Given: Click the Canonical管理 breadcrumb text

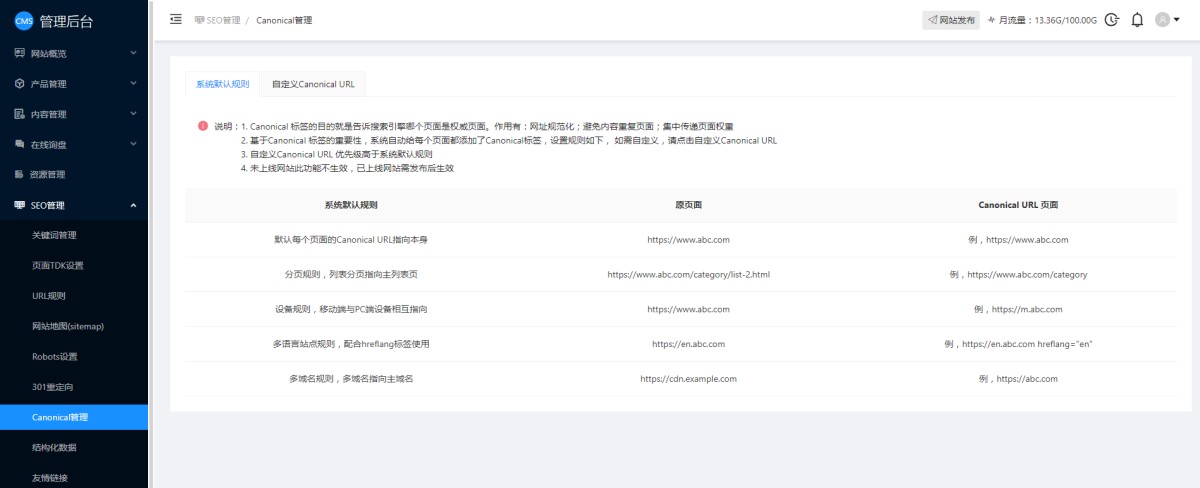Looking at the screenshot, I should pyautogui.click(x=284, y=20).
